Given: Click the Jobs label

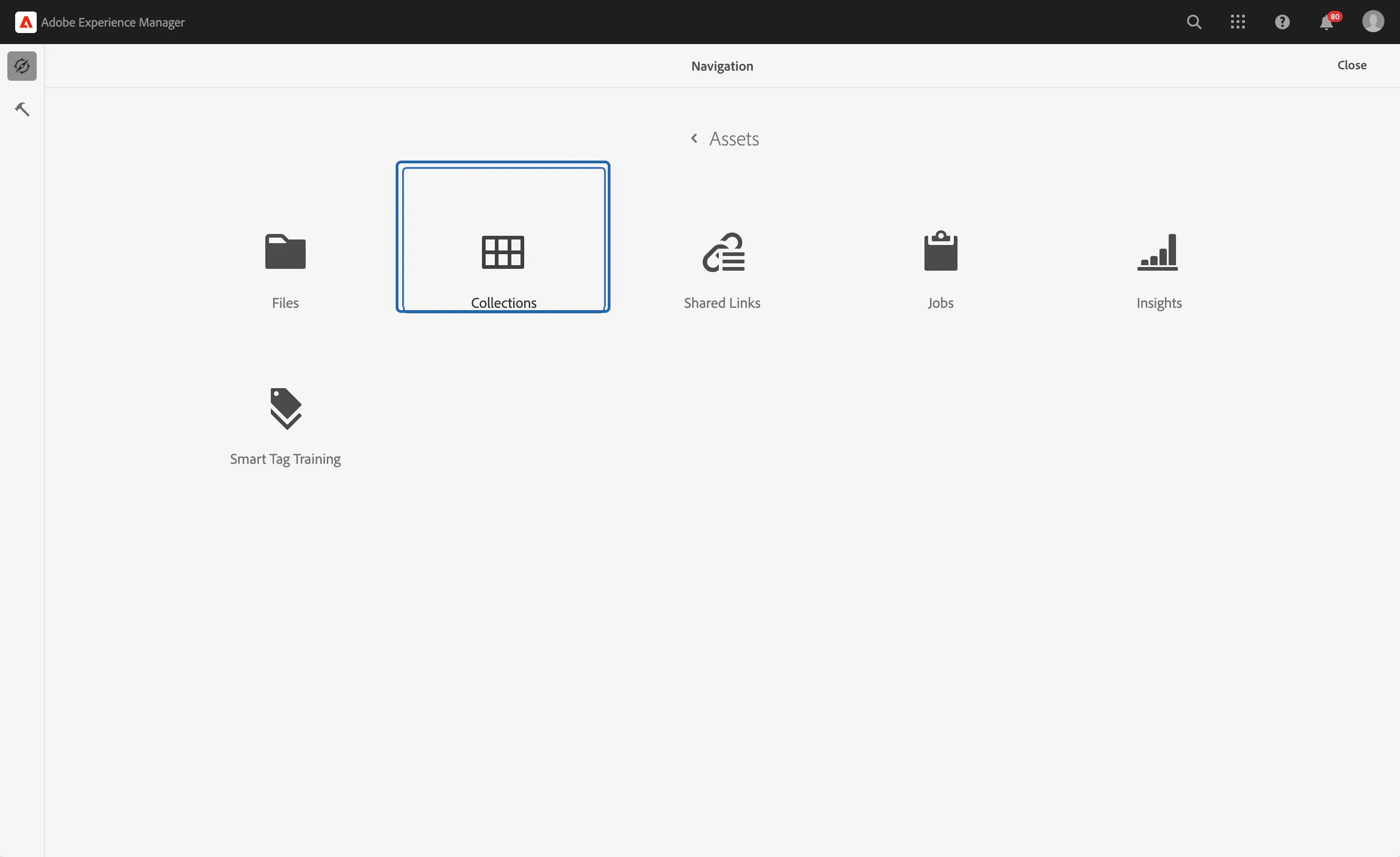Looking at the screenshot, I should (x=941, y=303).
